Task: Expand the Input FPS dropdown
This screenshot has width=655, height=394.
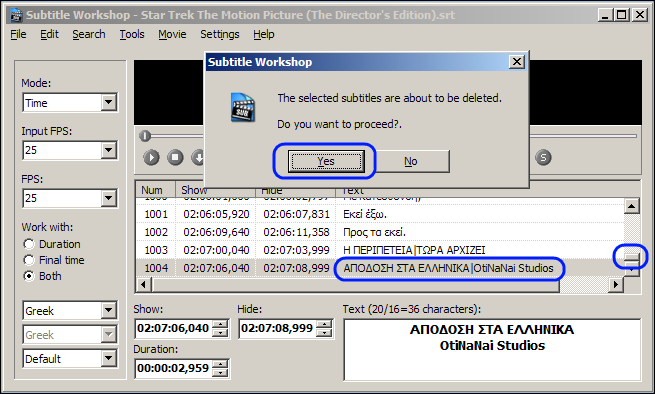Action: pyautogui.click(x=108, y=150)
